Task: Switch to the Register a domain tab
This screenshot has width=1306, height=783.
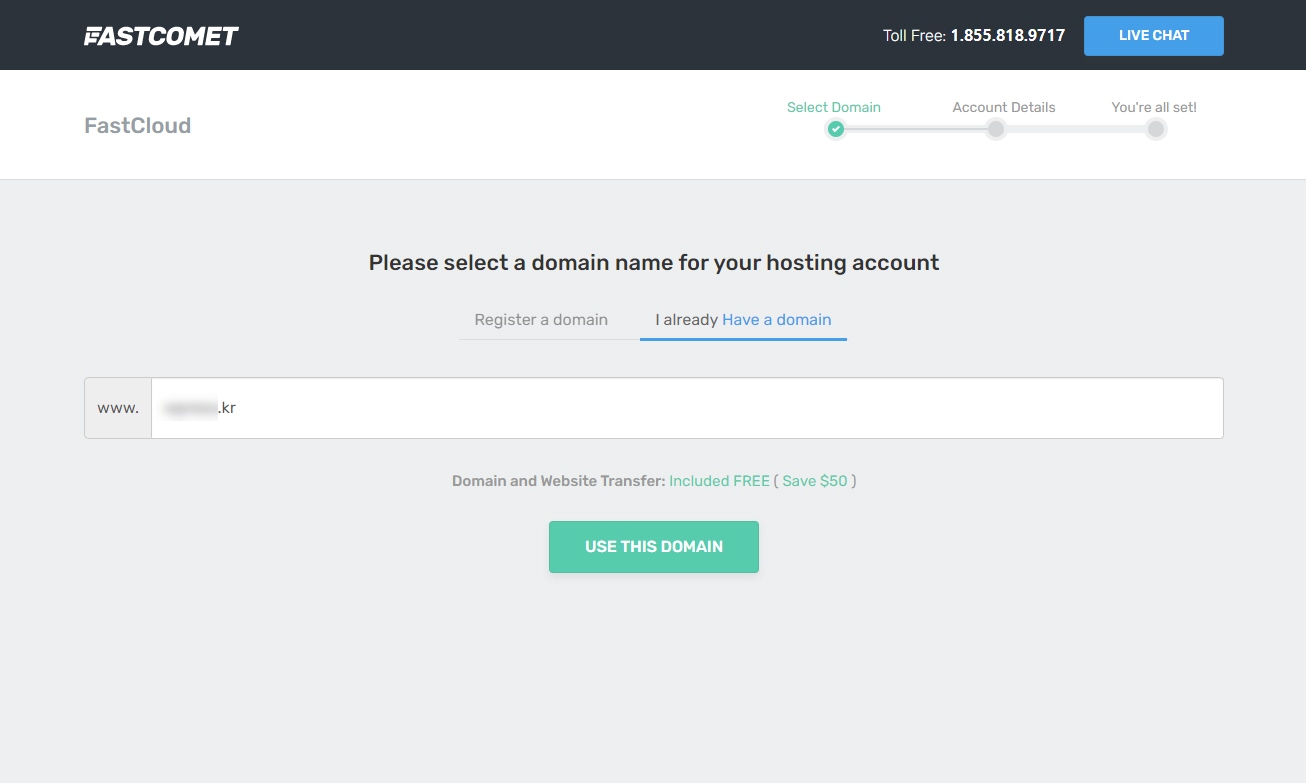Action: tap(541, 320)
